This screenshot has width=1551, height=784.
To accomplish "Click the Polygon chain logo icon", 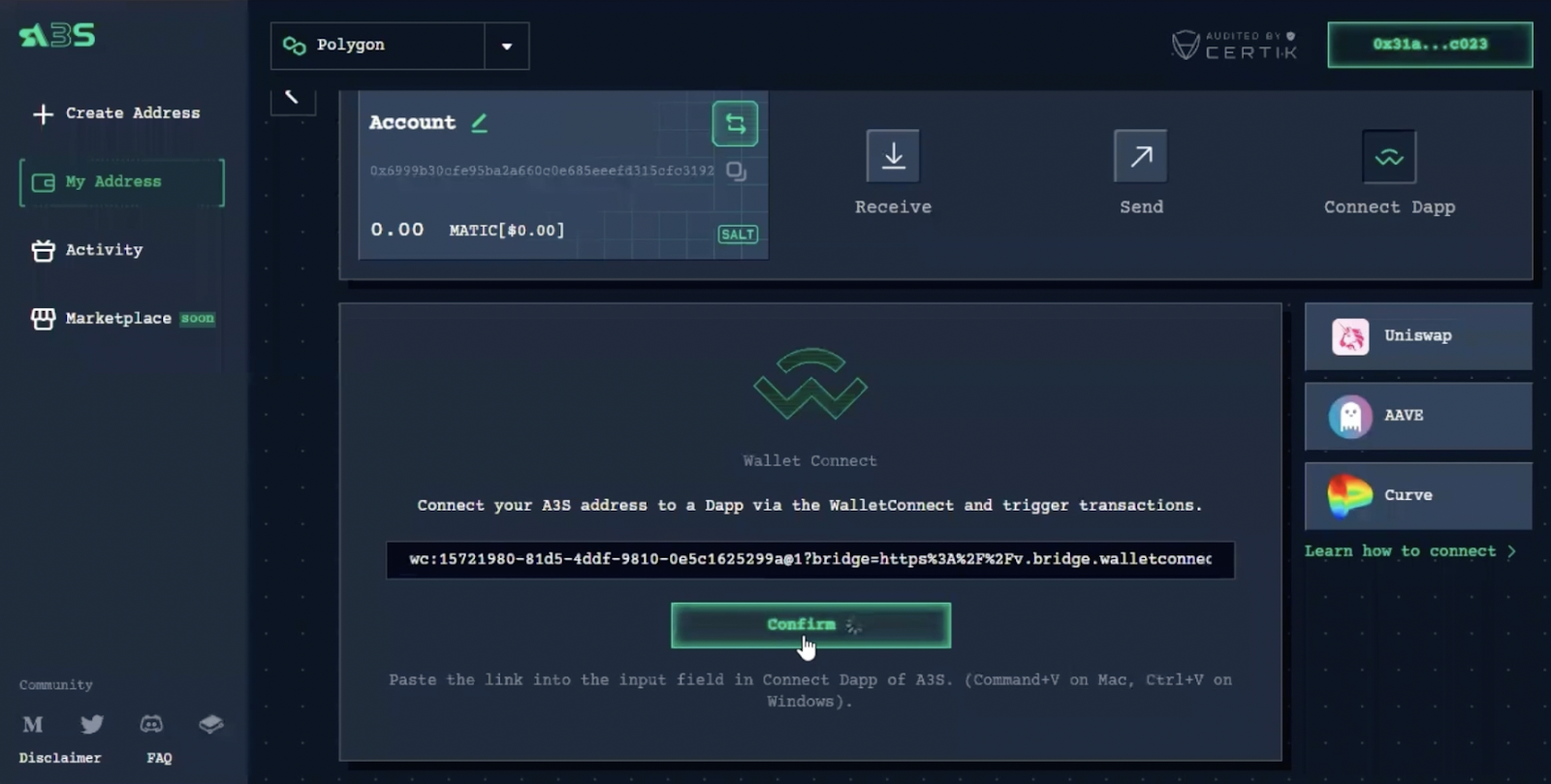I will [294, 46].
